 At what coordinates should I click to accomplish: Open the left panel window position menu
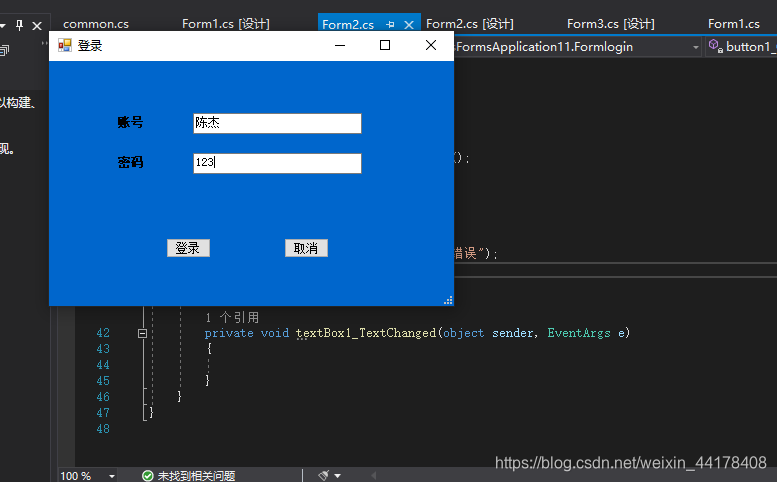(x=2, y=25)
